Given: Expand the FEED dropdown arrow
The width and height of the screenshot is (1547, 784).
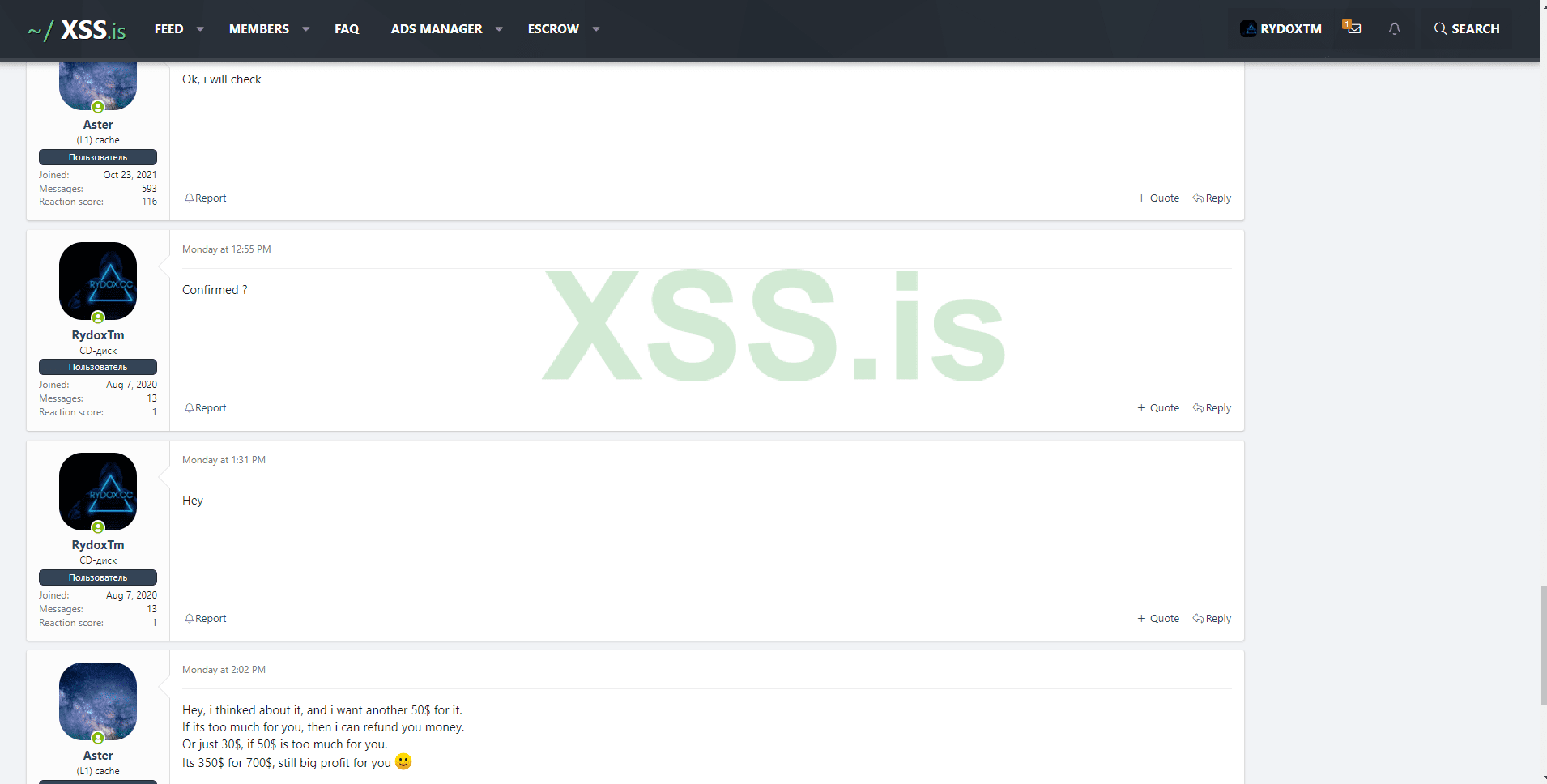Looking at the screenshot, I should (200, 29).
